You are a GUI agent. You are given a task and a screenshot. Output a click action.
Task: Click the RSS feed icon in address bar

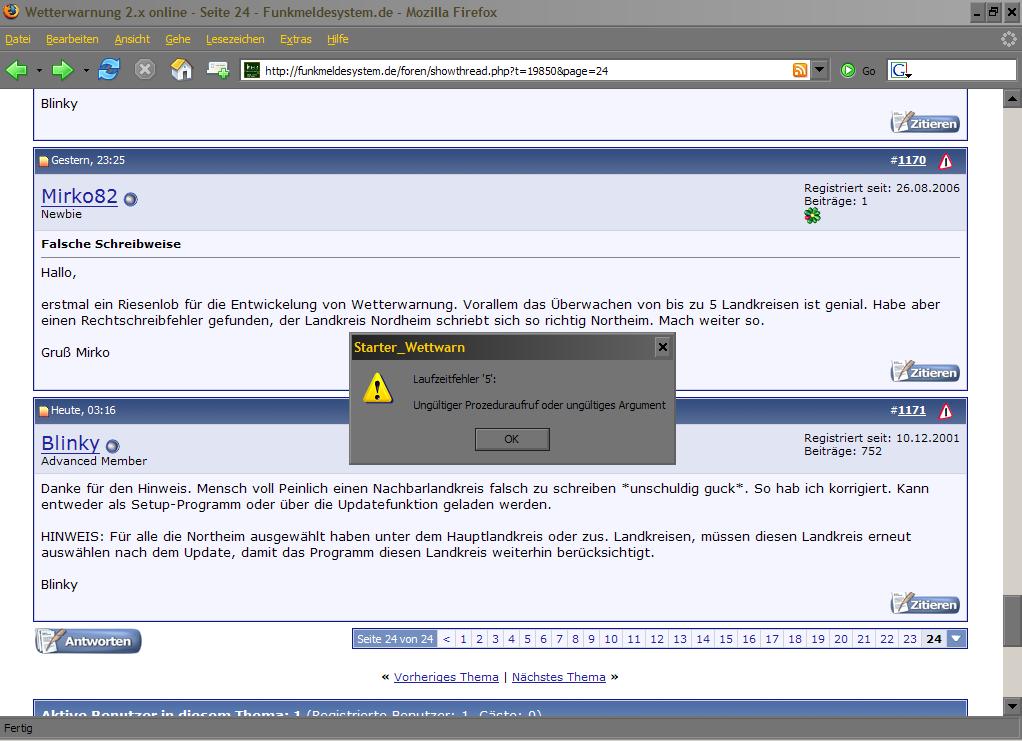[x=800, y=70]
